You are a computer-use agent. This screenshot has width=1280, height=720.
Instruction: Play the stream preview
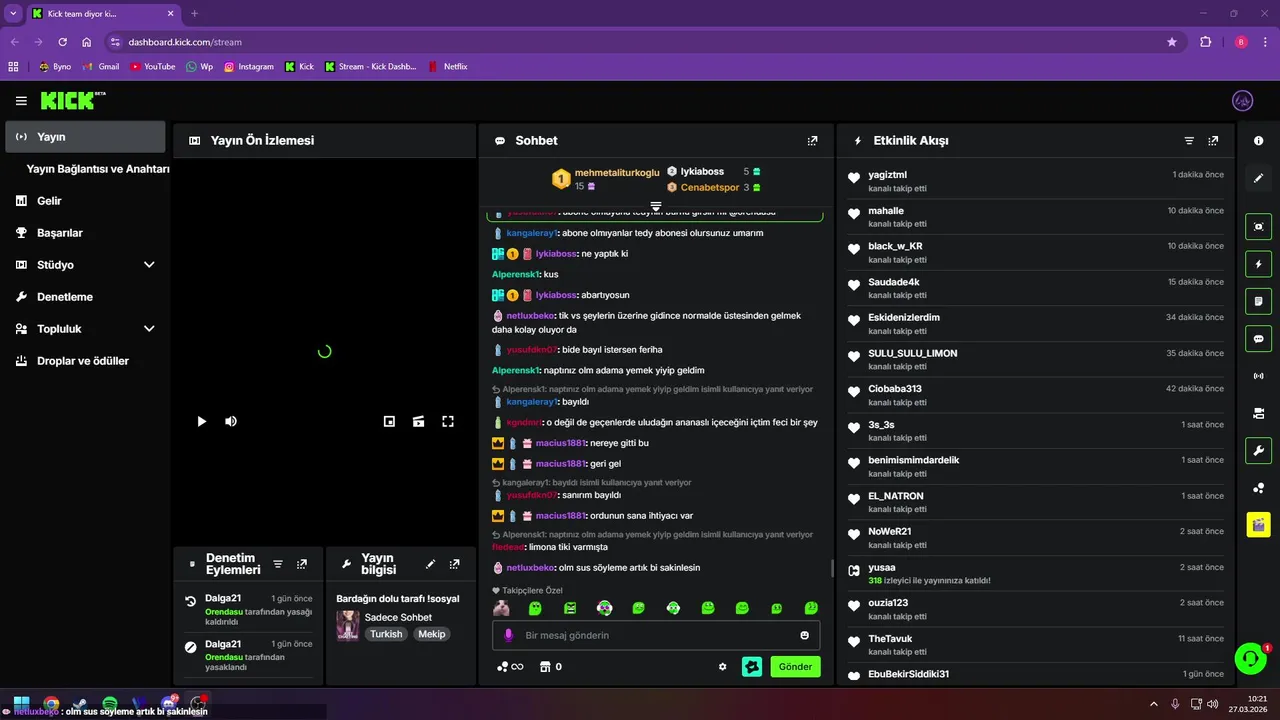pos(201,422)
